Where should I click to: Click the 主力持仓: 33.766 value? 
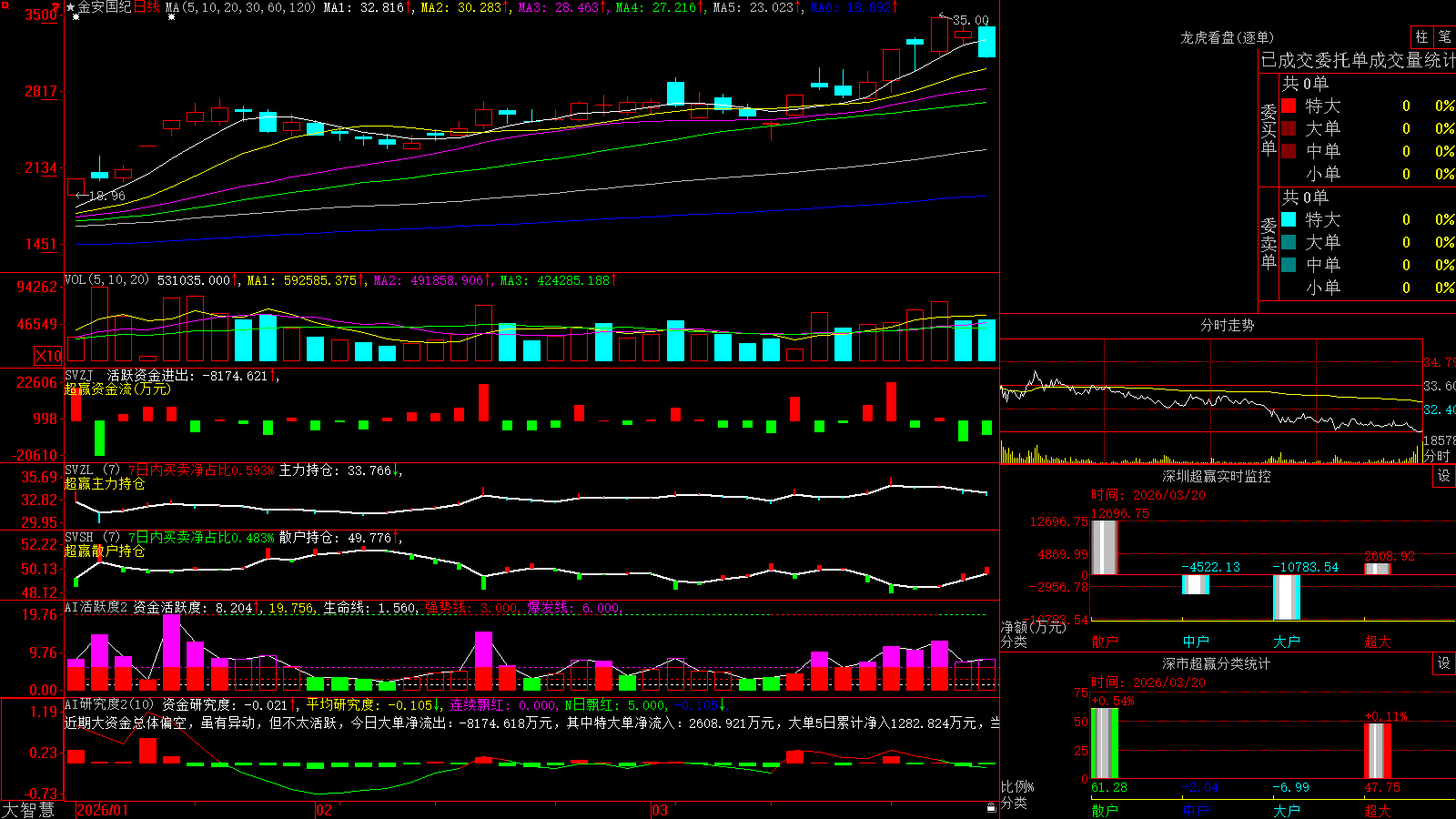tap(335, 470)
